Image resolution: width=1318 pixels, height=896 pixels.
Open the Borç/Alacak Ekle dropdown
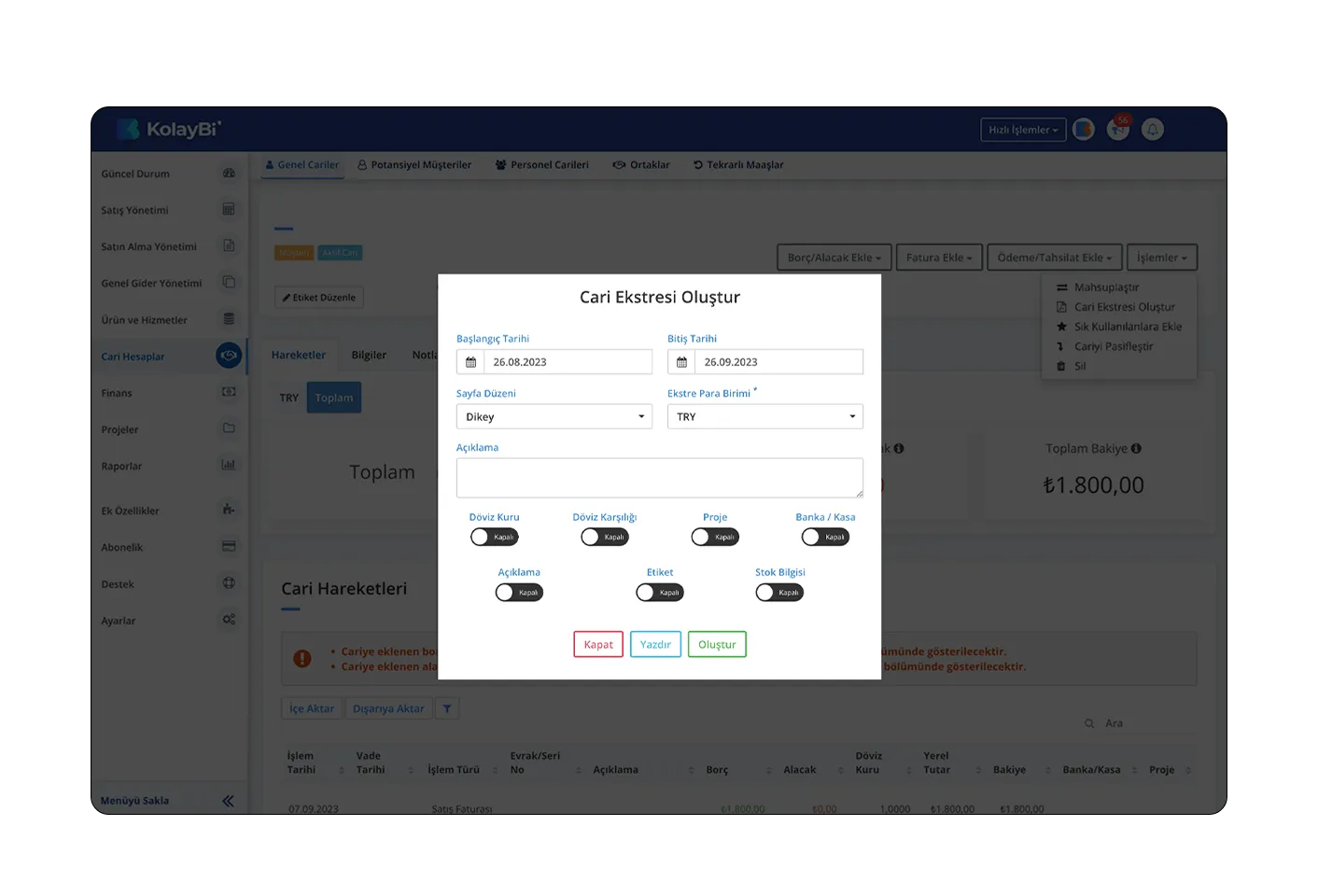834,258
